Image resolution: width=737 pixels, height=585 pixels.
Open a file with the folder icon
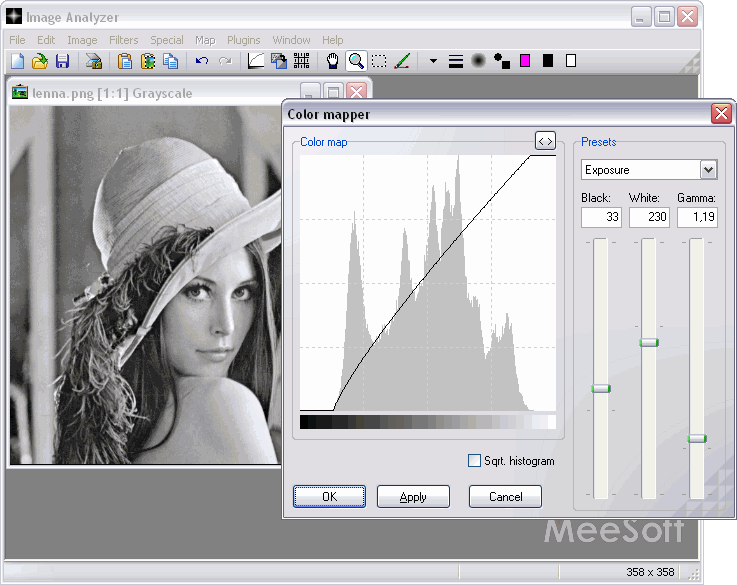40,61
